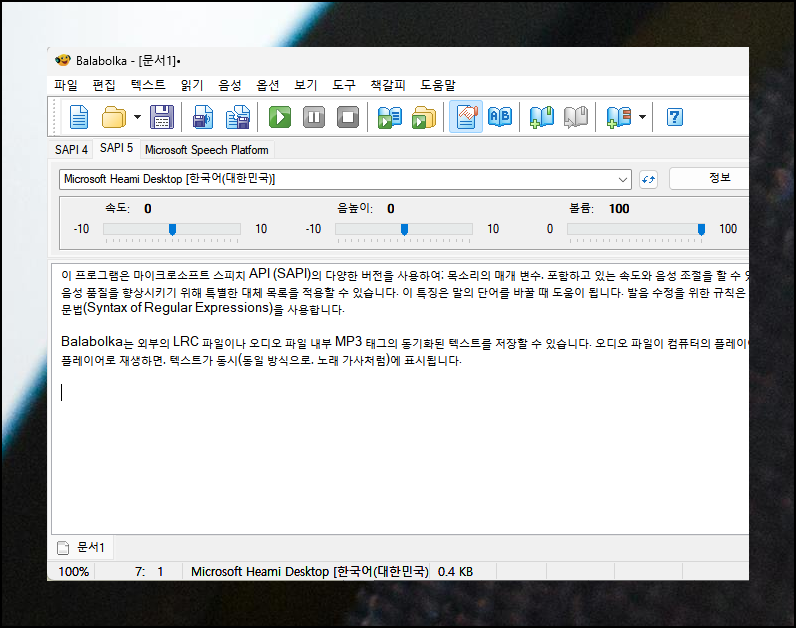Image resolution: width=796 pixels, height=628 pixels.
Task: Start reading aloud with the green play button
Action: 280,117
